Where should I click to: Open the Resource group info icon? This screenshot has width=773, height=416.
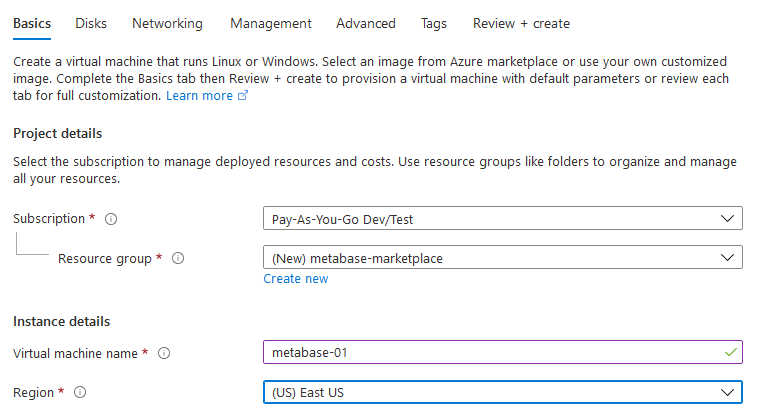[178, 258]
